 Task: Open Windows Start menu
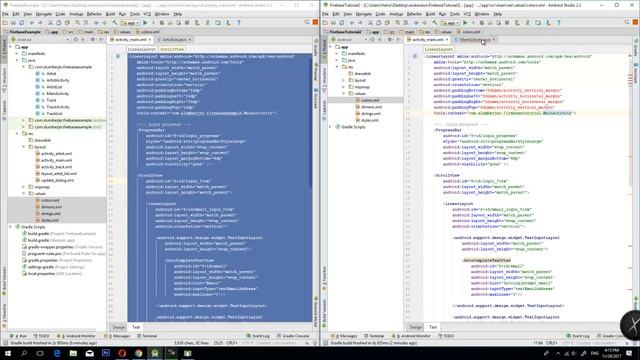coord(8,353)
